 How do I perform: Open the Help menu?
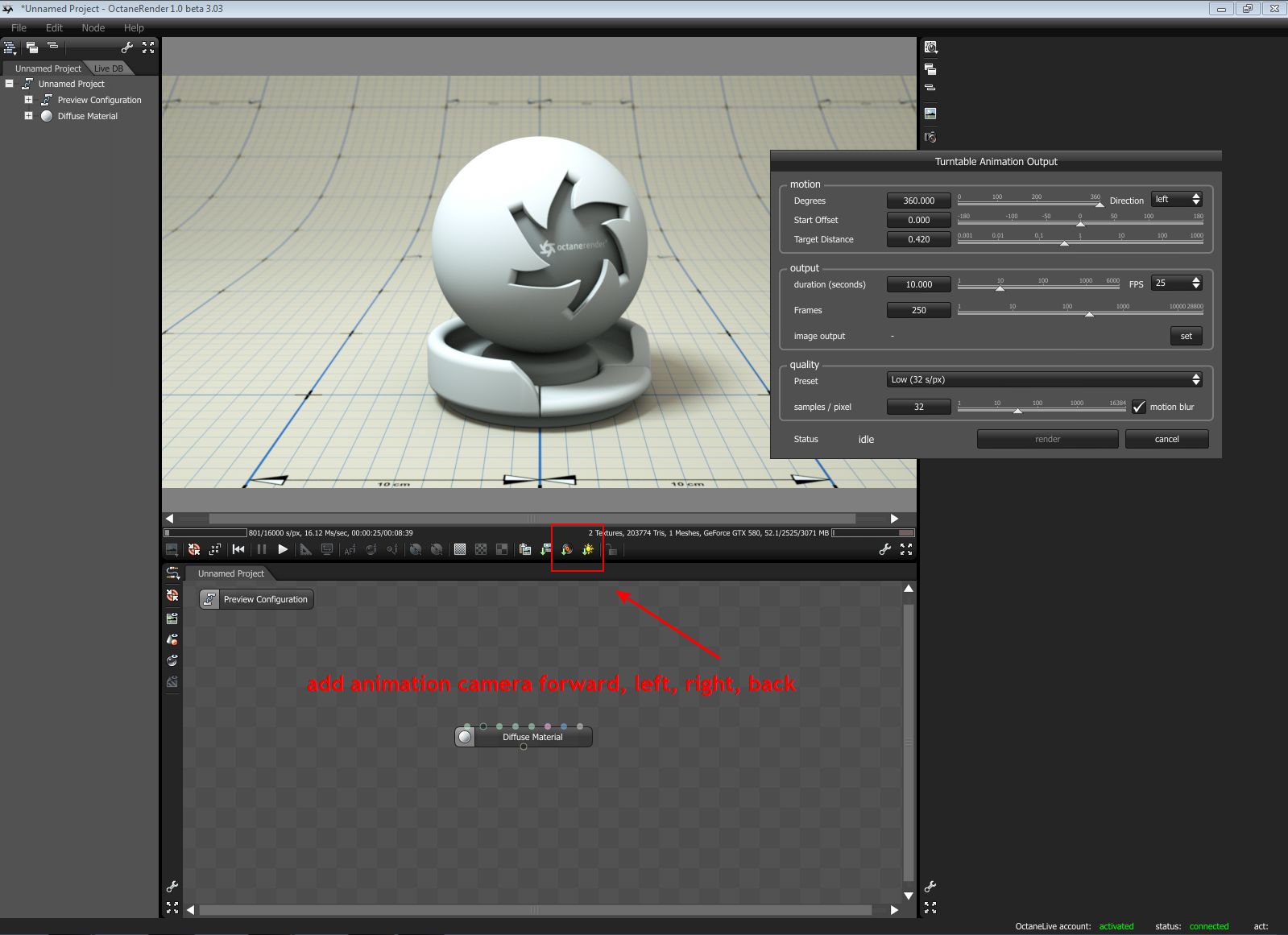pyautogui.click(x=134, y=27)
